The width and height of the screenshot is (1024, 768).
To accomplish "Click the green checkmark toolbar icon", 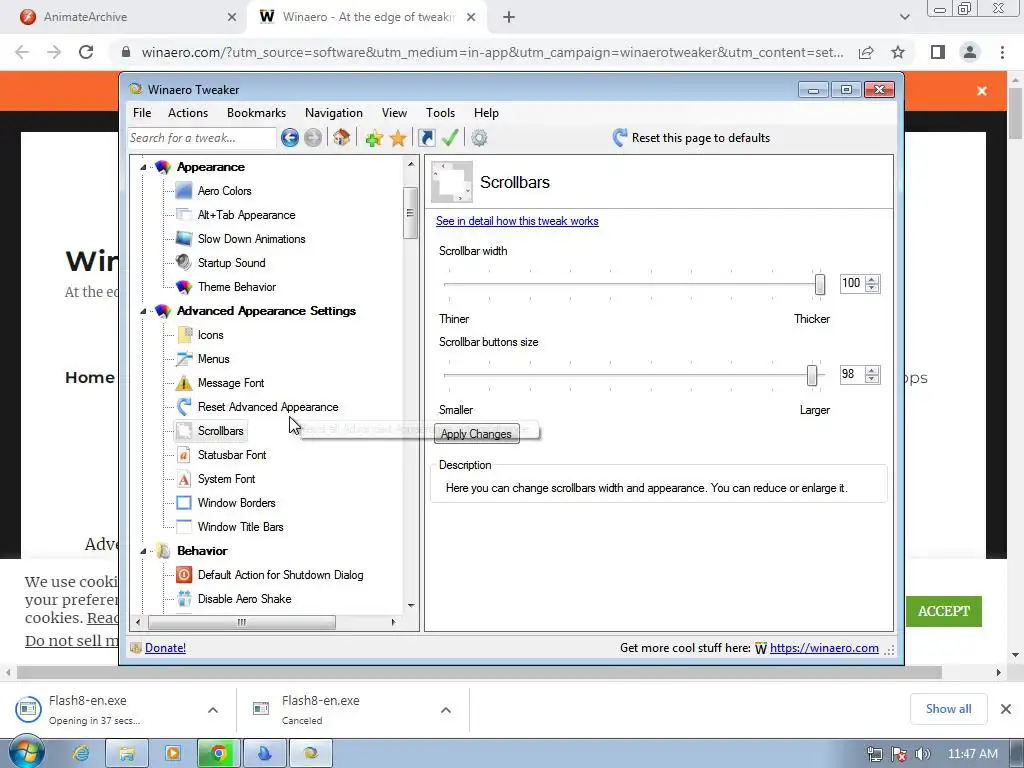I will (x=450, y=138).
